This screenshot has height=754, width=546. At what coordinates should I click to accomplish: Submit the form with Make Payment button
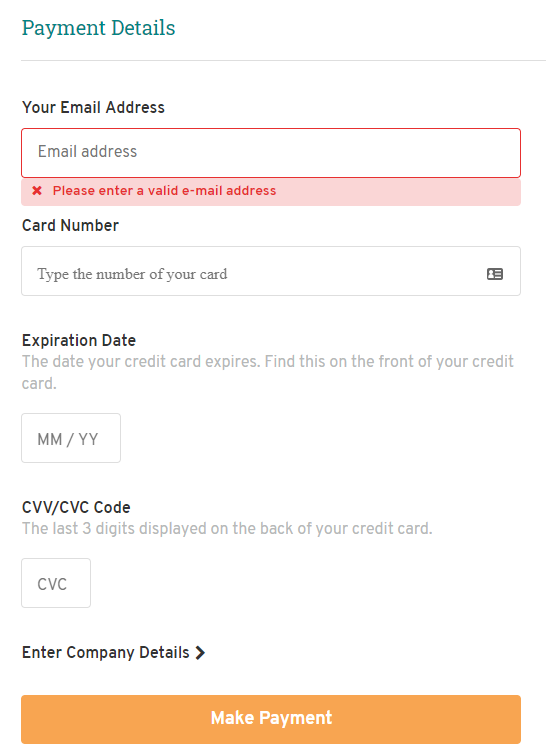(271, 719)
